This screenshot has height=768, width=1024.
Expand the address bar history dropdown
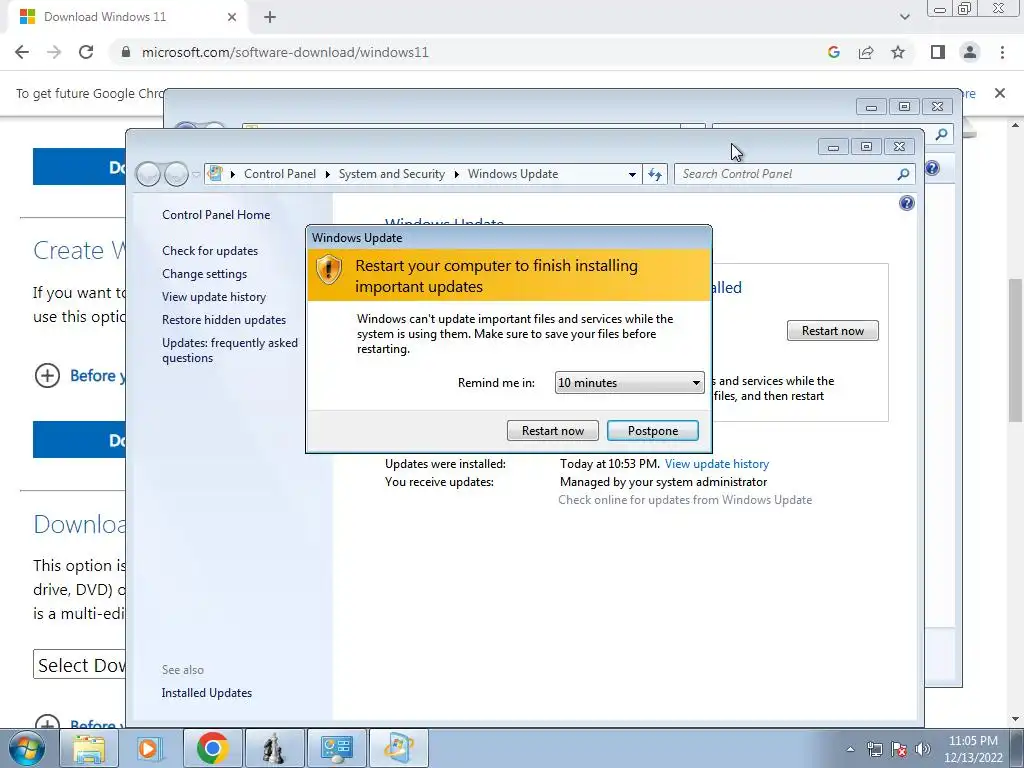[632, 174]
